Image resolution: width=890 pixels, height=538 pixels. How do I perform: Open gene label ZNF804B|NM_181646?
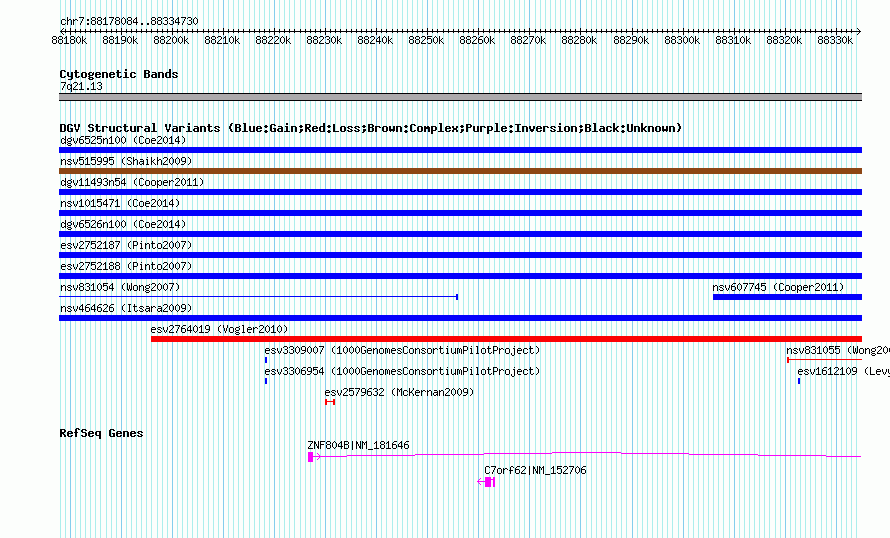point(358,445)
